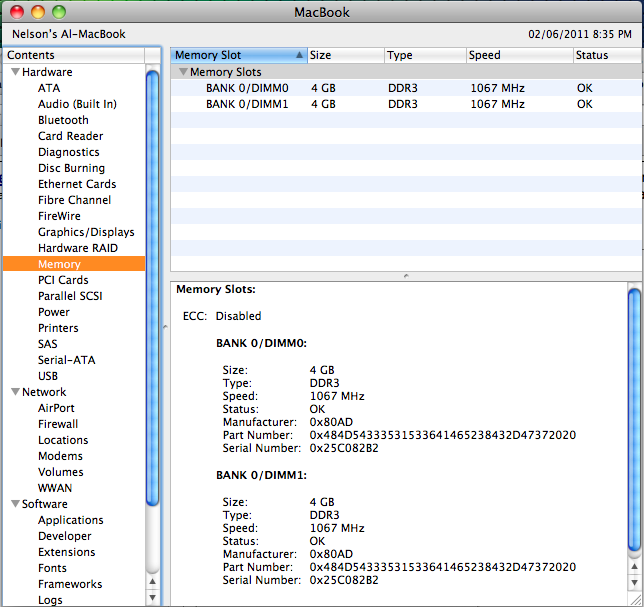Click the Contents column header
The image size is (644, 607).
pos(74,55)
